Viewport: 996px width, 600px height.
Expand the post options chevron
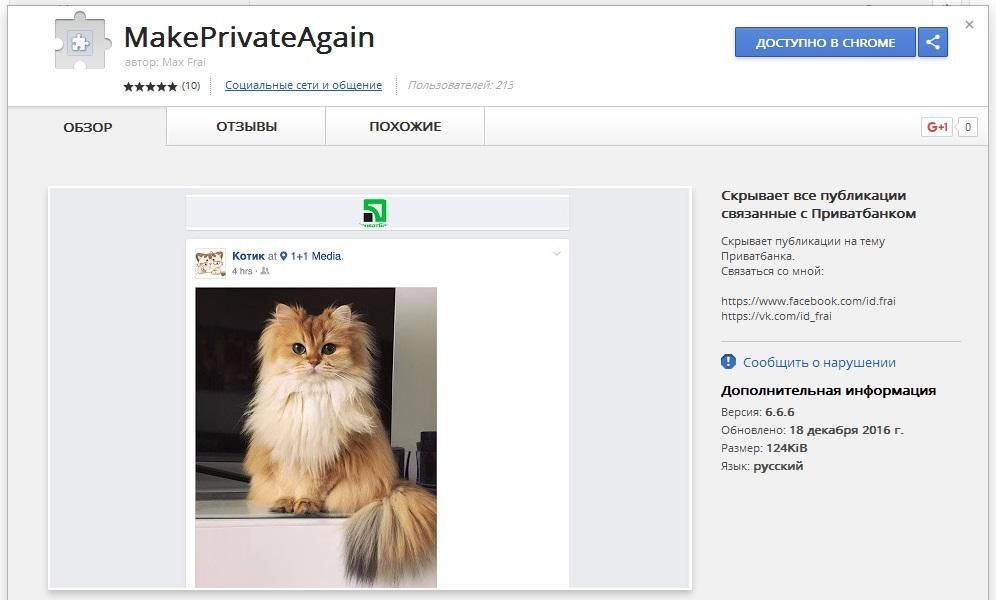pos(557,254)
